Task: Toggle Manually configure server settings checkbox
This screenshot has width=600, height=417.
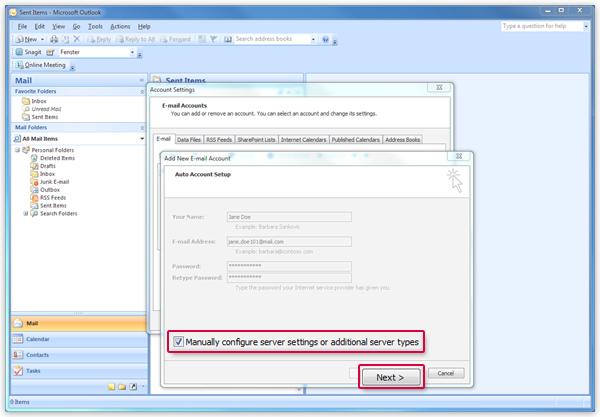Action: point(178,341)
